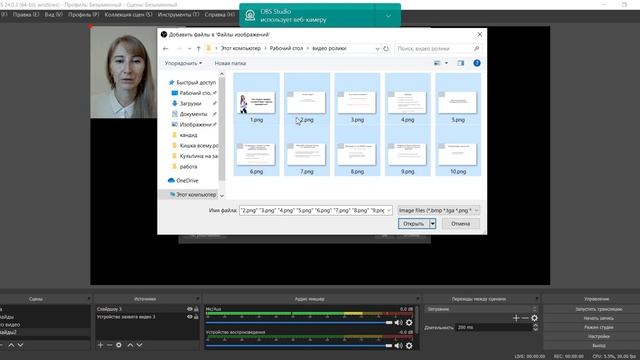640x360 pixels.
Task: Click Начать запись button
Action: [599, 318]
